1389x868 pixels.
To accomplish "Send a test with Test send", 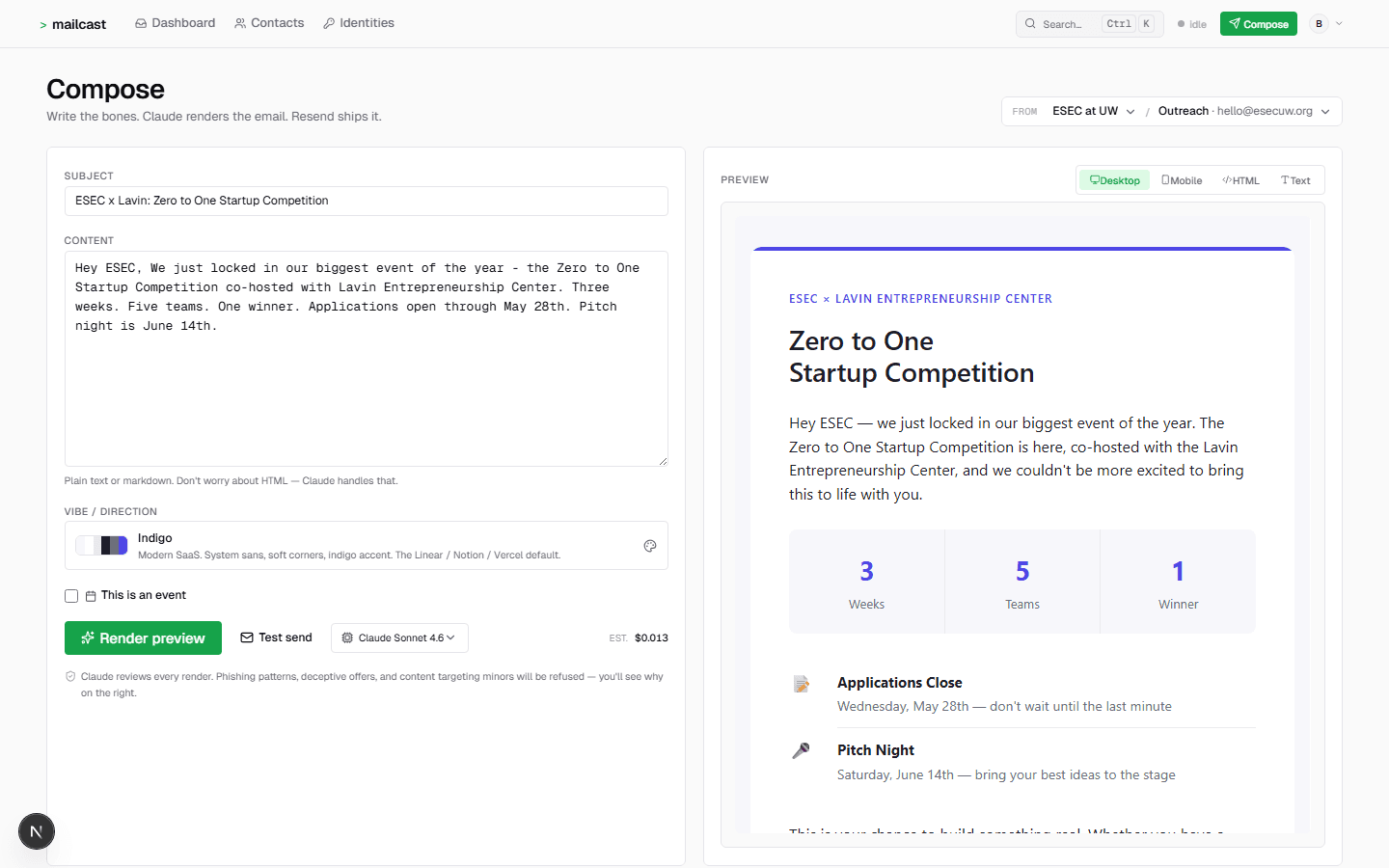I will pos(276,637).
